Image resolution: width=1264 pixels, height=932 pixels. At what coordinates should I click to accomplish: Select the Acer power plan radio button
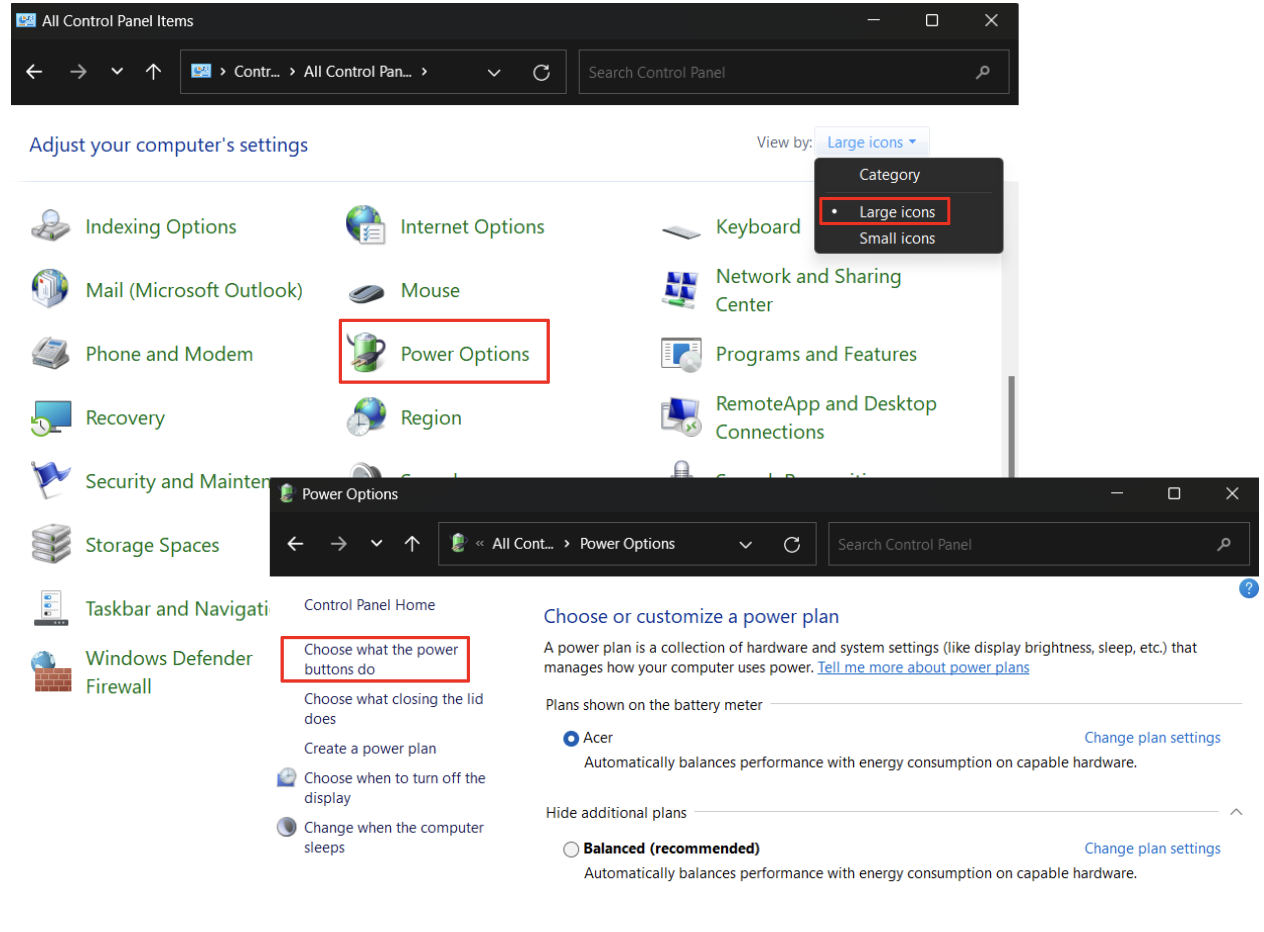(571, 738)
